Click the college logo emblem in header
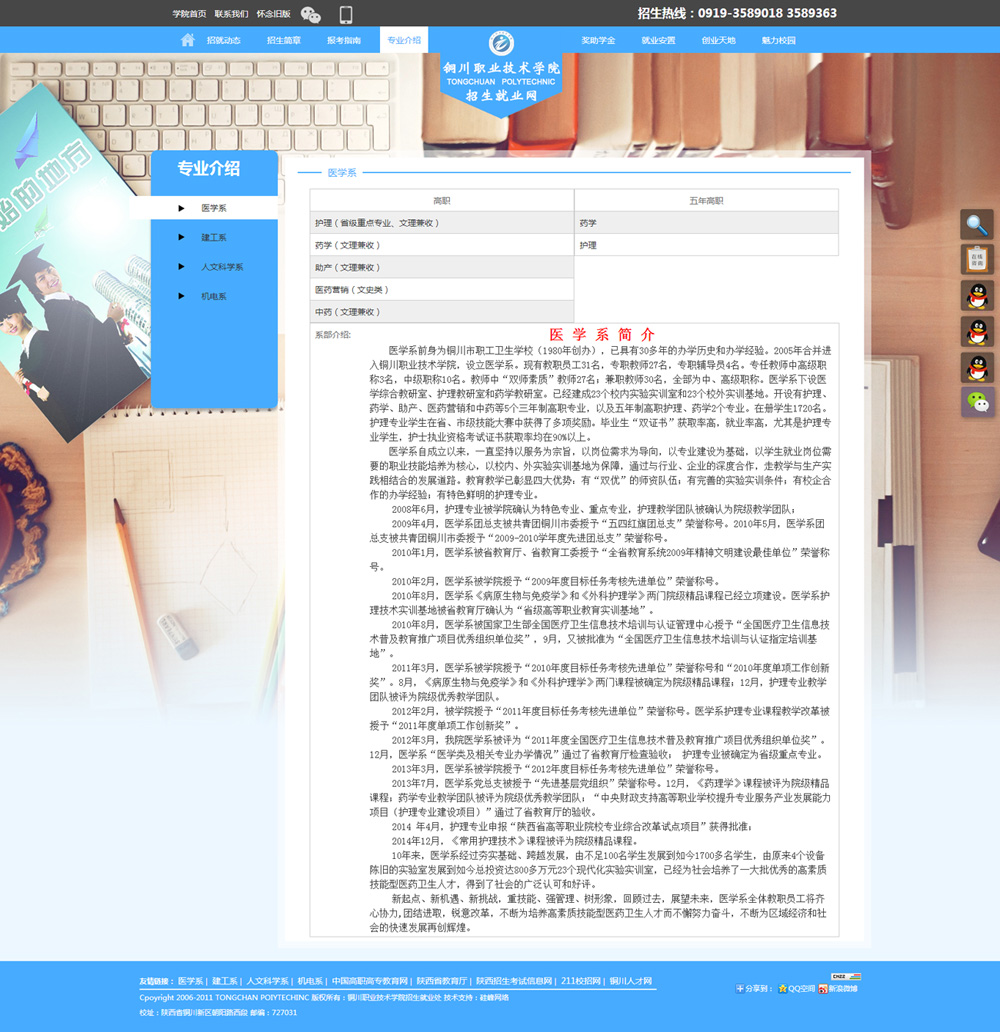Viewport: 1000px width, 1032px height. click(501, 43)
